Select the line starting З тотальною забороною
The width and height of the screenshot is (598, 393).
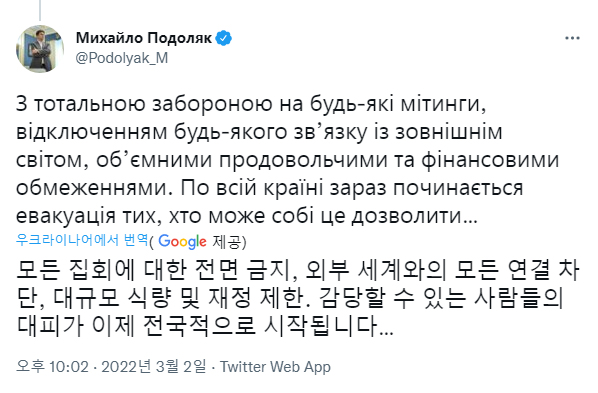click(x=251, y=104)
